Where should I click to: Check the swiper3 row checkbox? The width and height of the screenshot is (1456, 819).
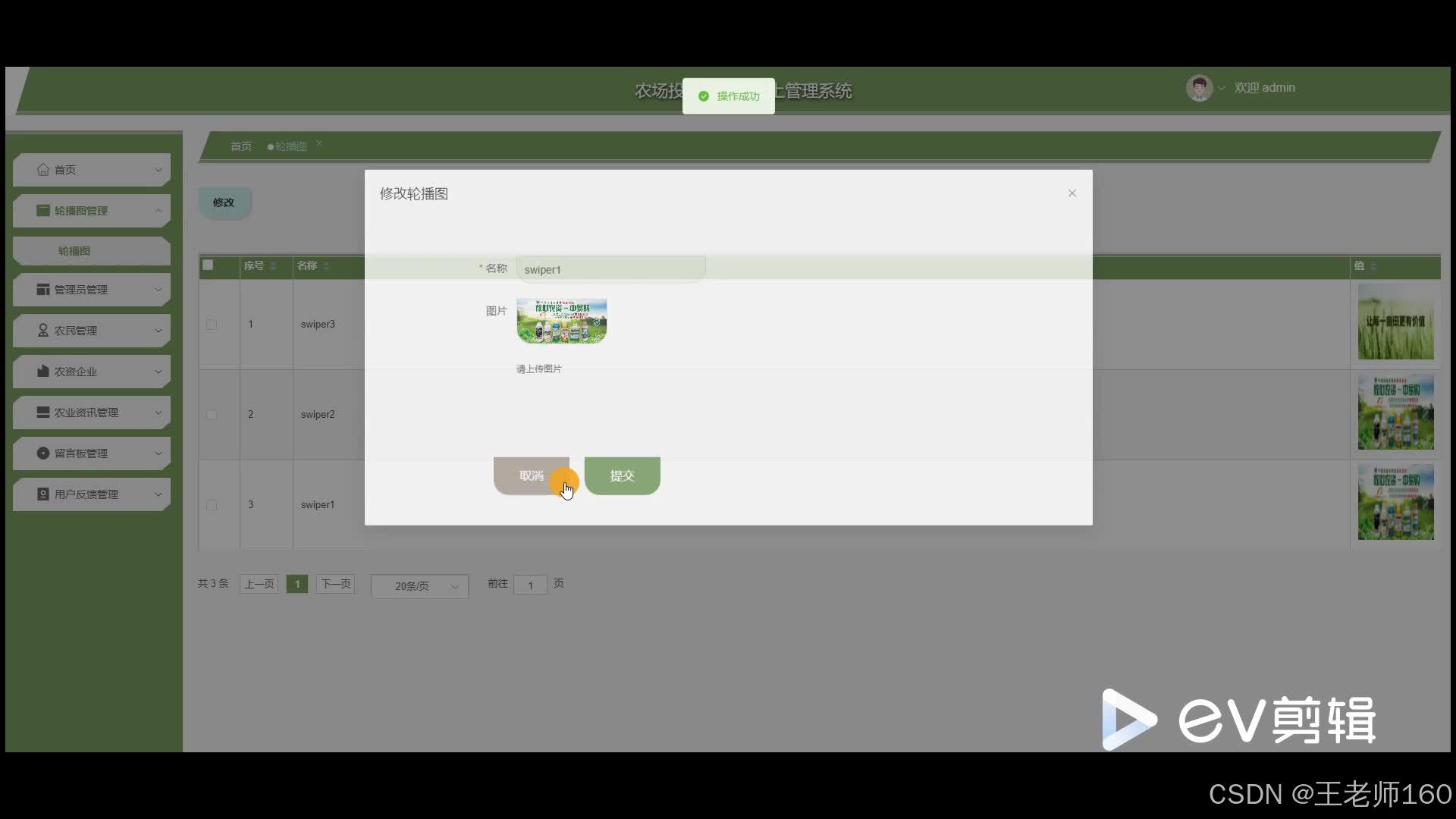(x=212, y=325)
